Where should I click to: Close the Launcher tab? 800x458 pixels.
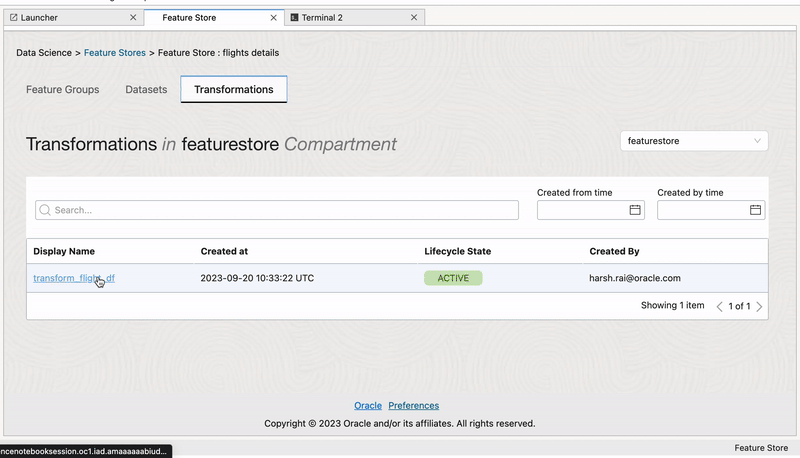pos(133,17)
